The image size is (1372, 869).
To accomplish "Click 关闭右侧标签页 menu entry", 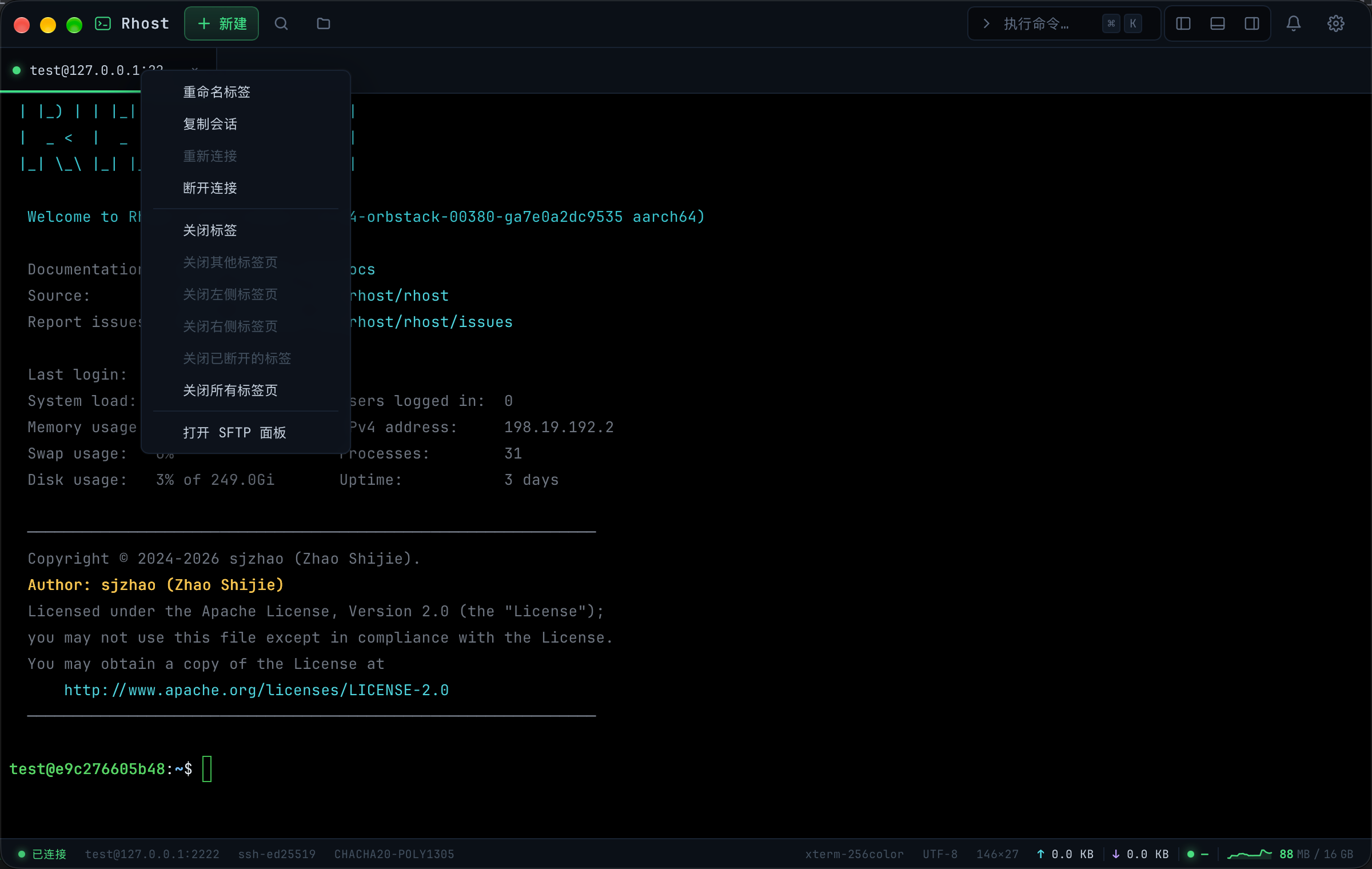I will 246,326.
